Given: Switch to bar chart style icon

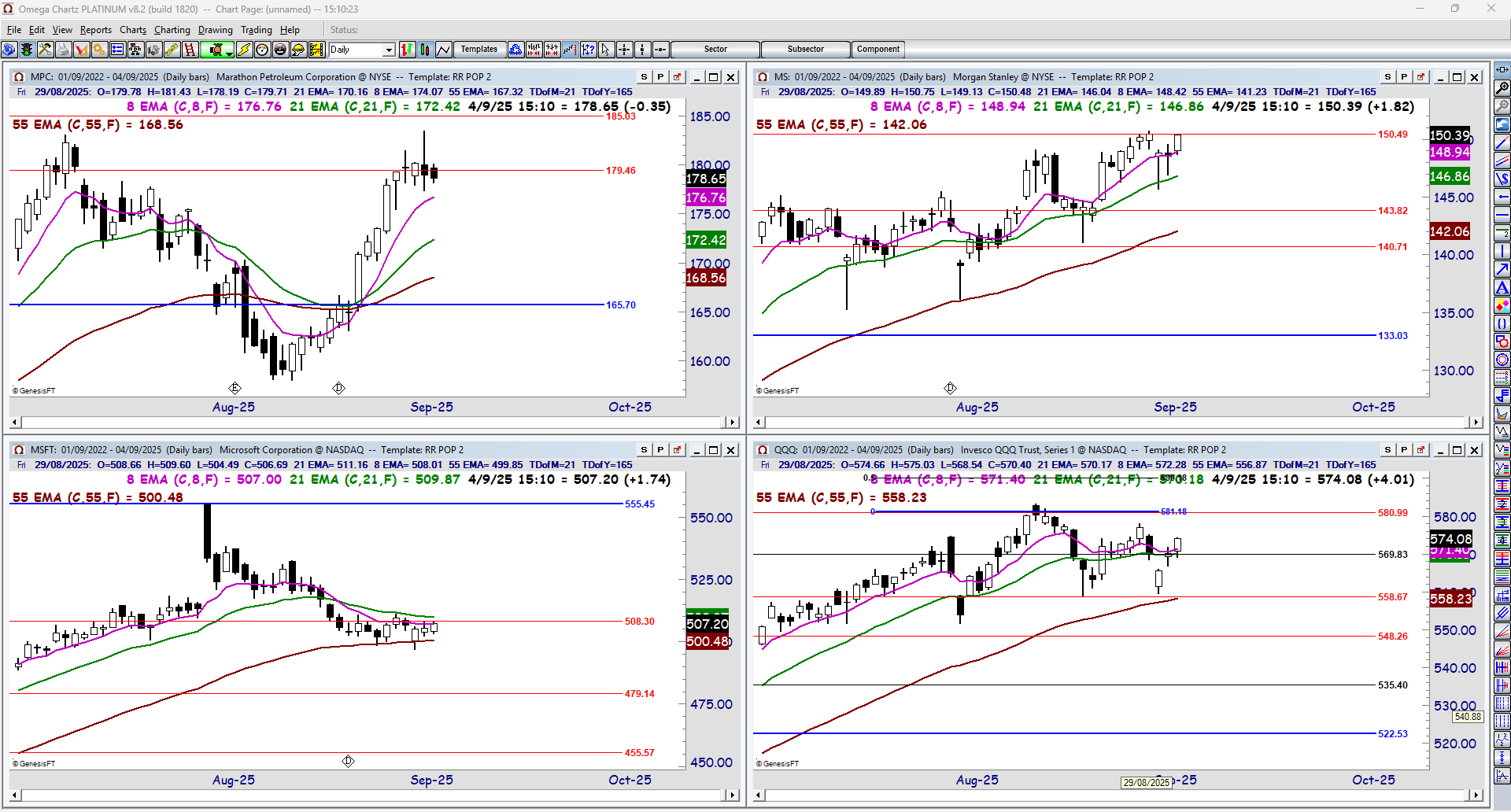Looking at the screenshot, I should point(407,50).
